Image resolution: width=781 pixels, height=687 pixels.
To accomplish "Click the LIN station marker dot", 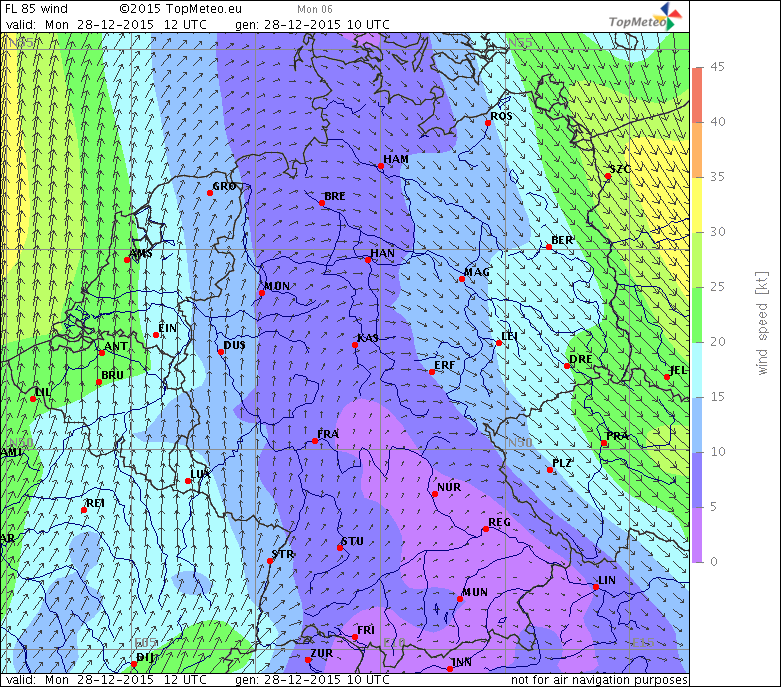I will click(596, 587).
